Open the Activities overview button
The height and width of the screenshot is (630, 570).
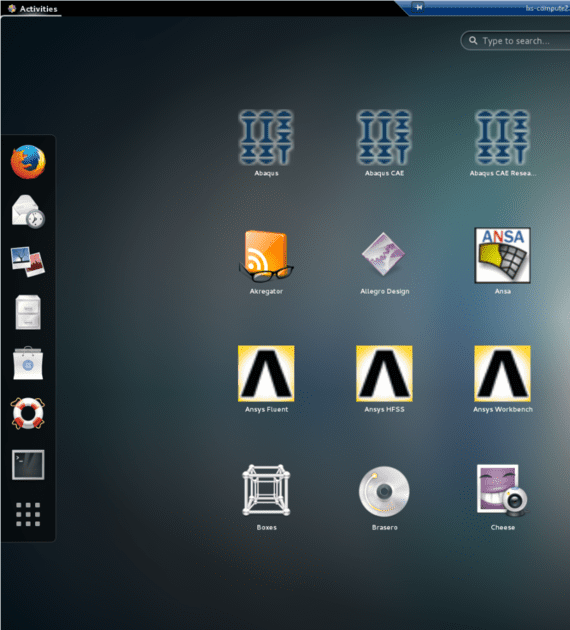pyautogui.click(x=32, y=9)
